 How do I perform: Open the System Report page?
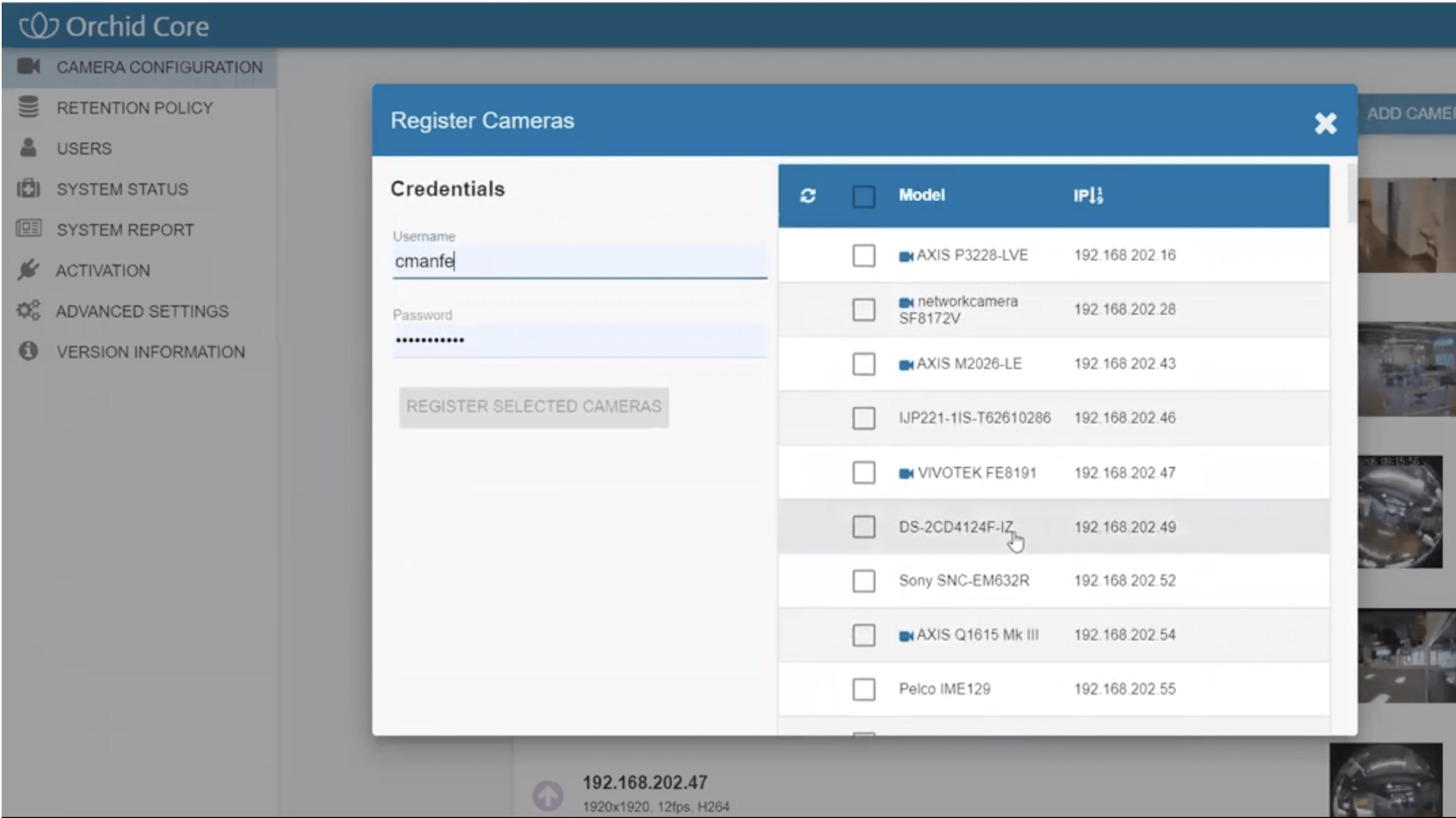[x=139, y=230]
